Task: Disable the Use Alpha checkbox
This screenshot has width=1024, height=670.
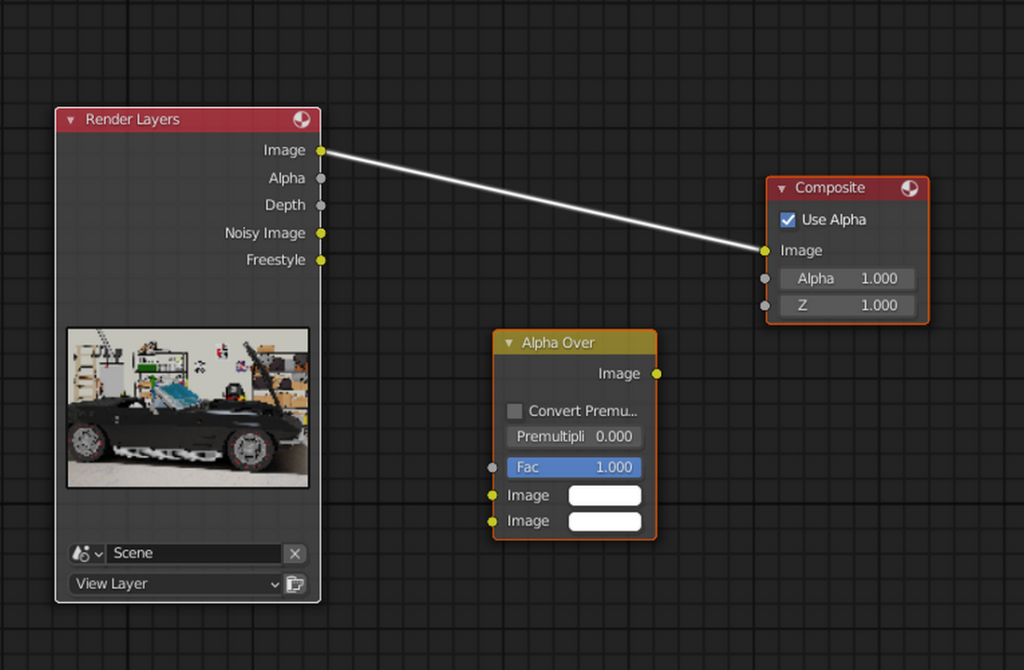Action: 788,220
